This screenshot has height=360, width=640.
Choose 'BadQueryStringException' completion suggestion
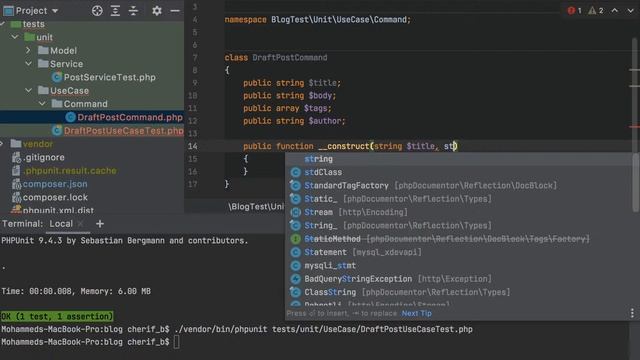(459, 279)
